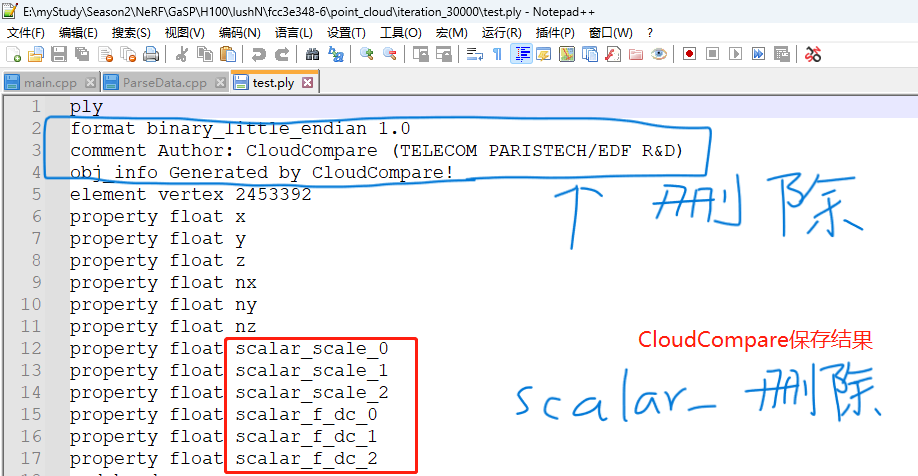
Task: Open Folder as Workspace icon
Action: [636, 54]
